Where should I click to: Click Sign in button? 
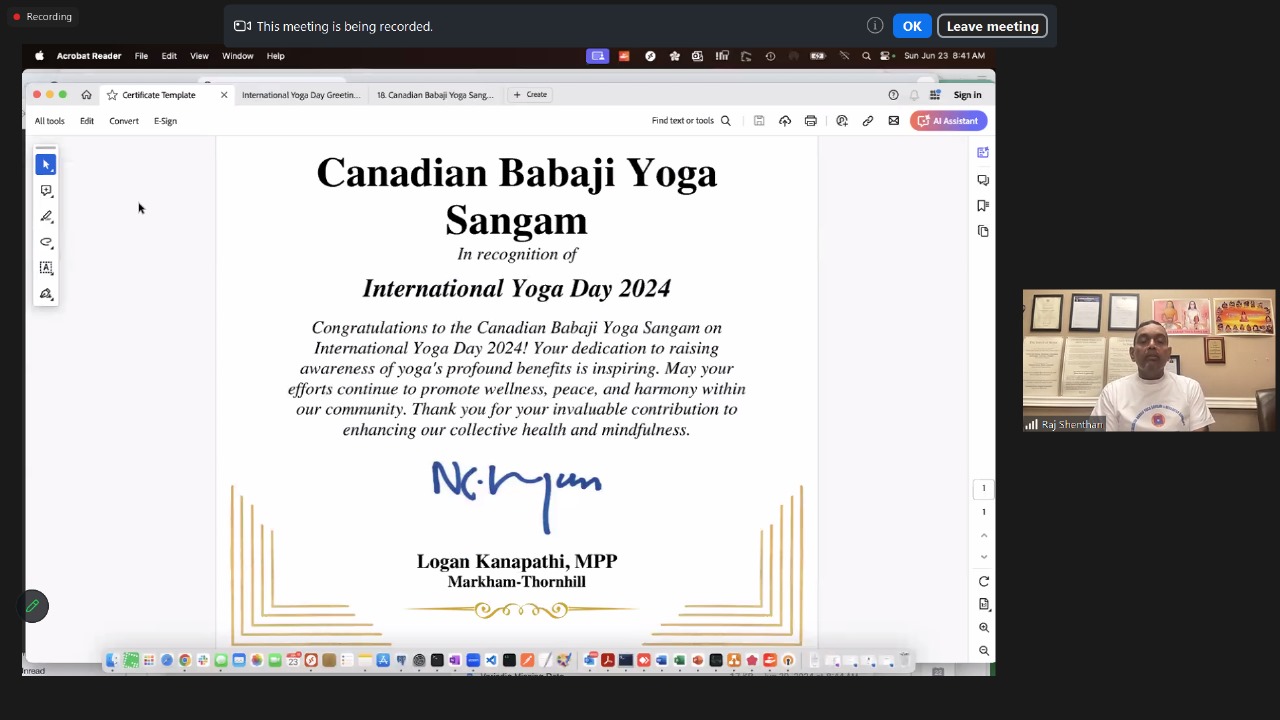pyautogui.click(x=967, y=95)
